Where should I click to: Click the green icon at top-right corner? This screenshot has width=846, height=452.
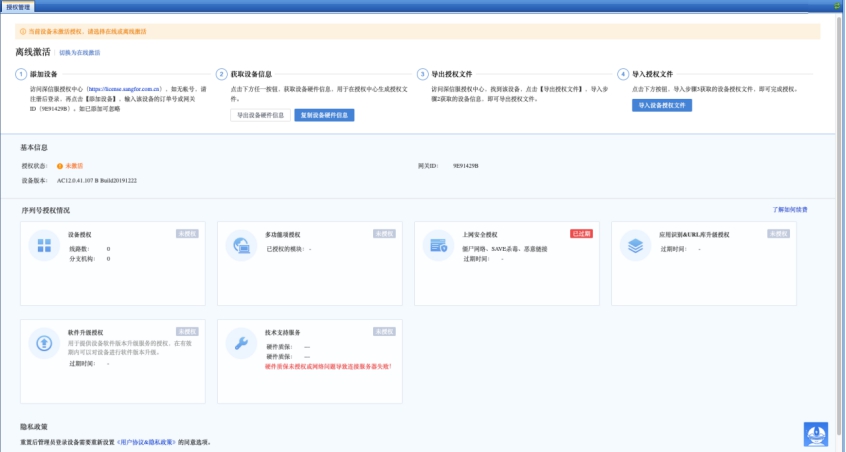[836, 6]
